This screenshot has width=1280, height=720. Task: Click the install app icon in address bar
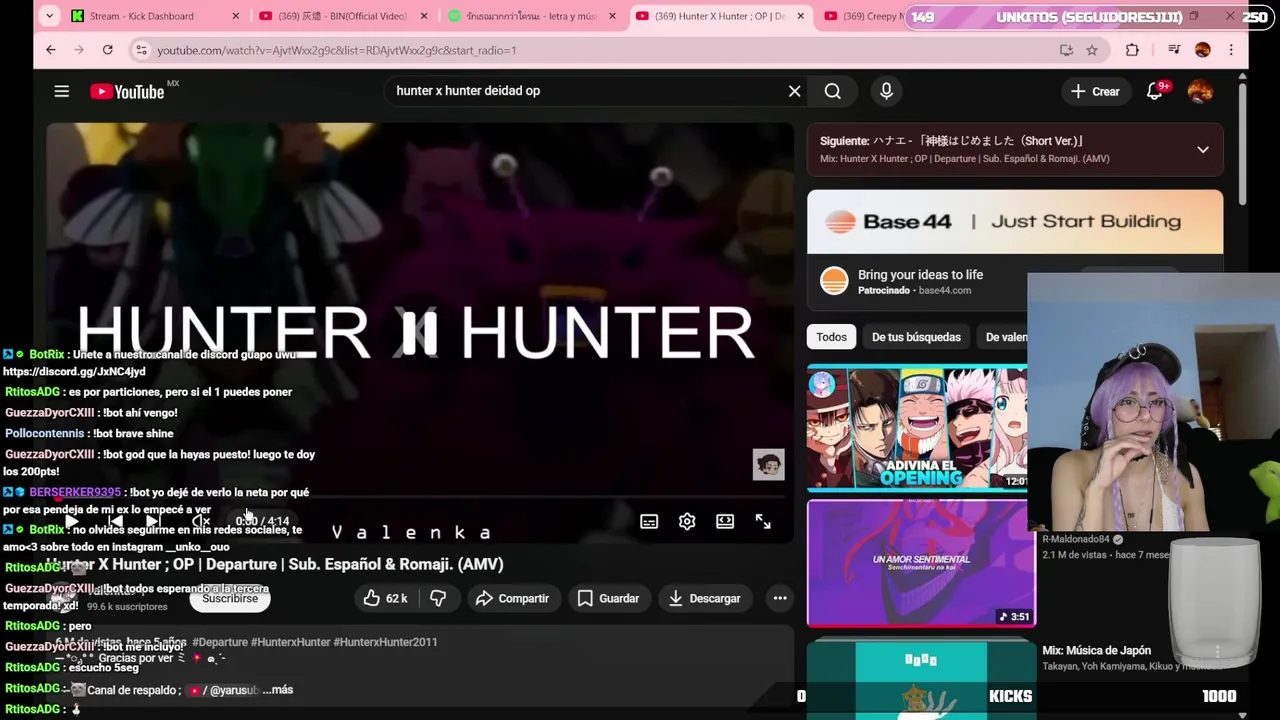(x=1066, y=50)
